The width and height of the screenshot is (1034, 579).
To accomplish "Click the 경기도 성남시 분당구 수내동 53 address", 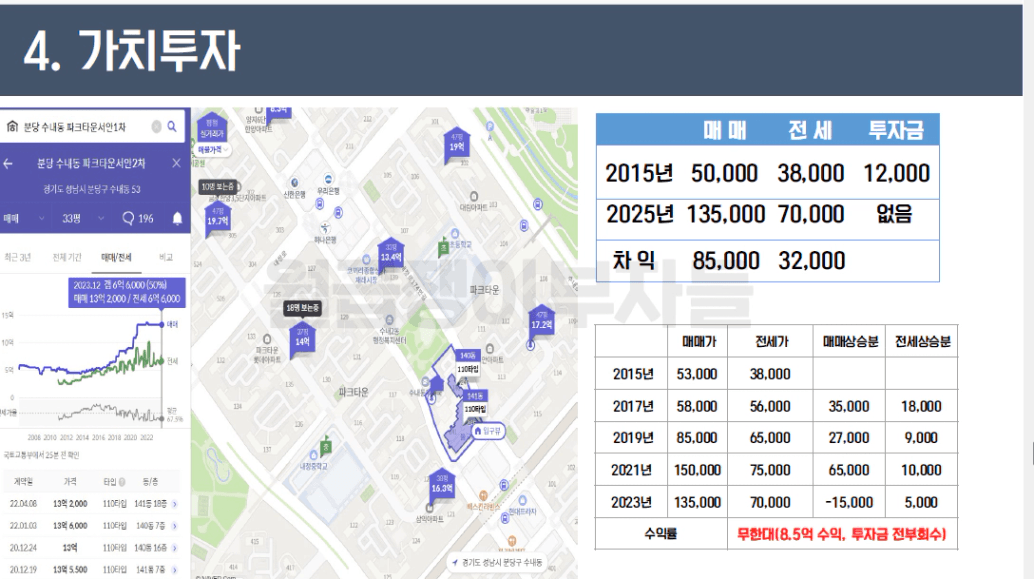I will 92,189.
